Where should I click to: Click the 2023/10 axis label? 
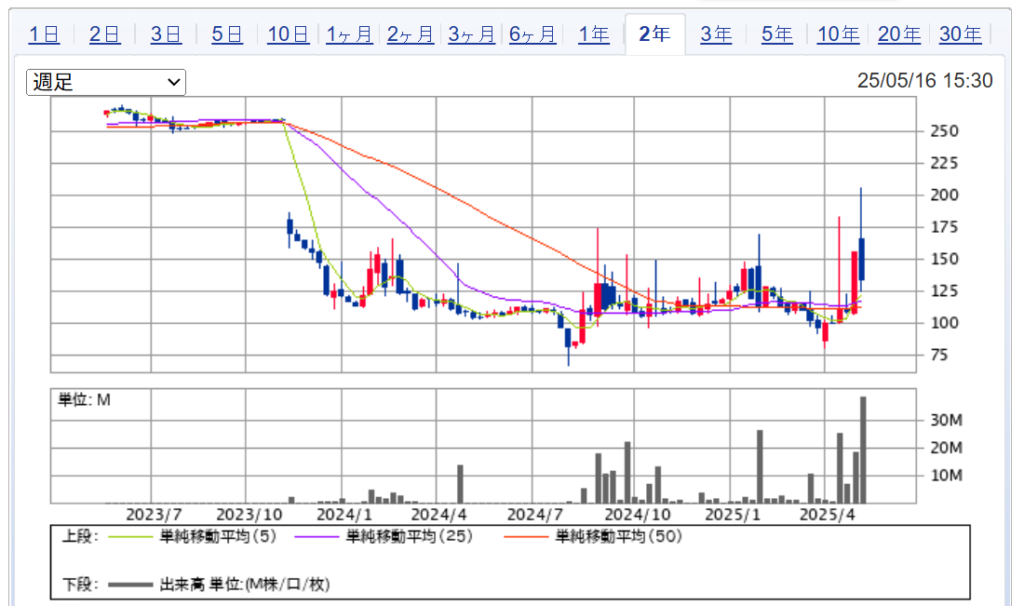point(249,515)
